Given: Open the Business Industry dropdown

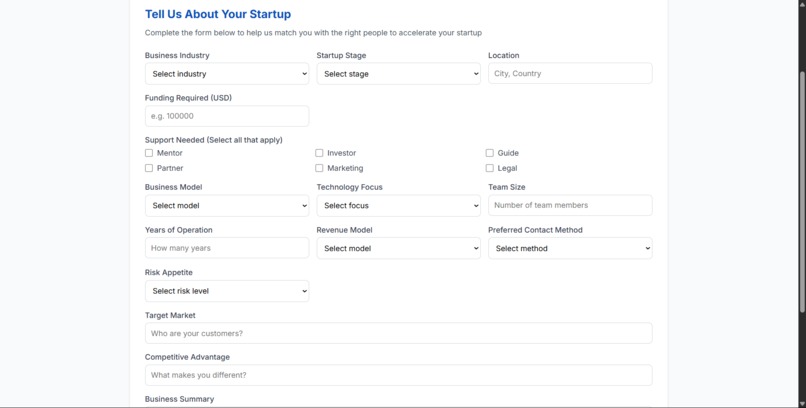Looking at the screenshot, I should tap(227, 74).
